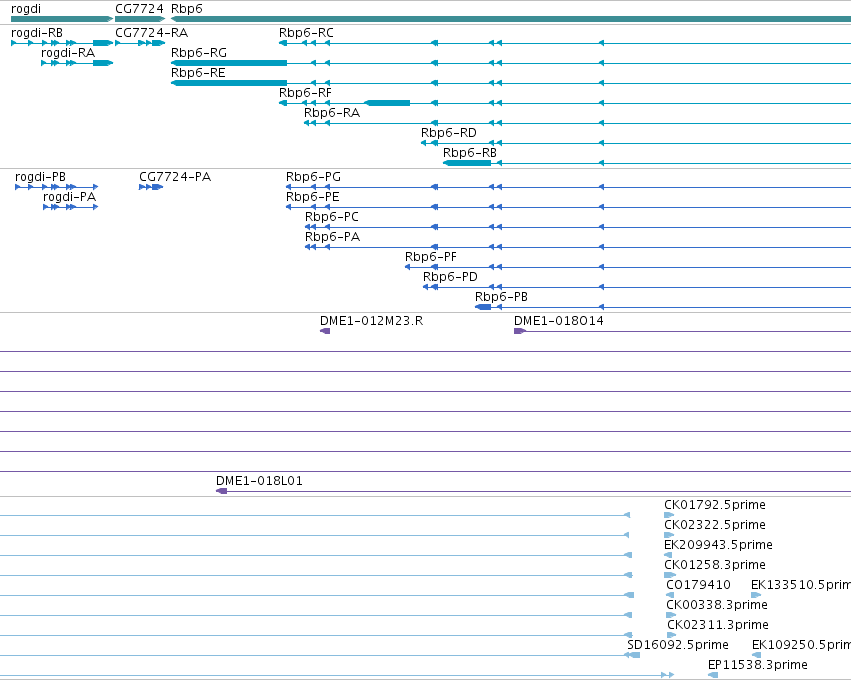Select the rogdi gene bar
851x680 pixels.
pos(62,19)
